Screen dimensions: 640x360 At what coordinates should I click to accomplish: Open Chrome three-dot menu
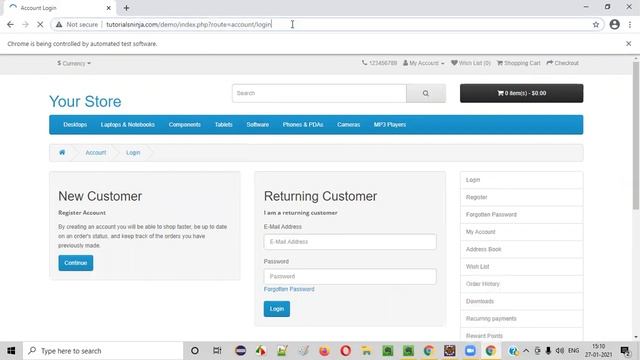630,24
